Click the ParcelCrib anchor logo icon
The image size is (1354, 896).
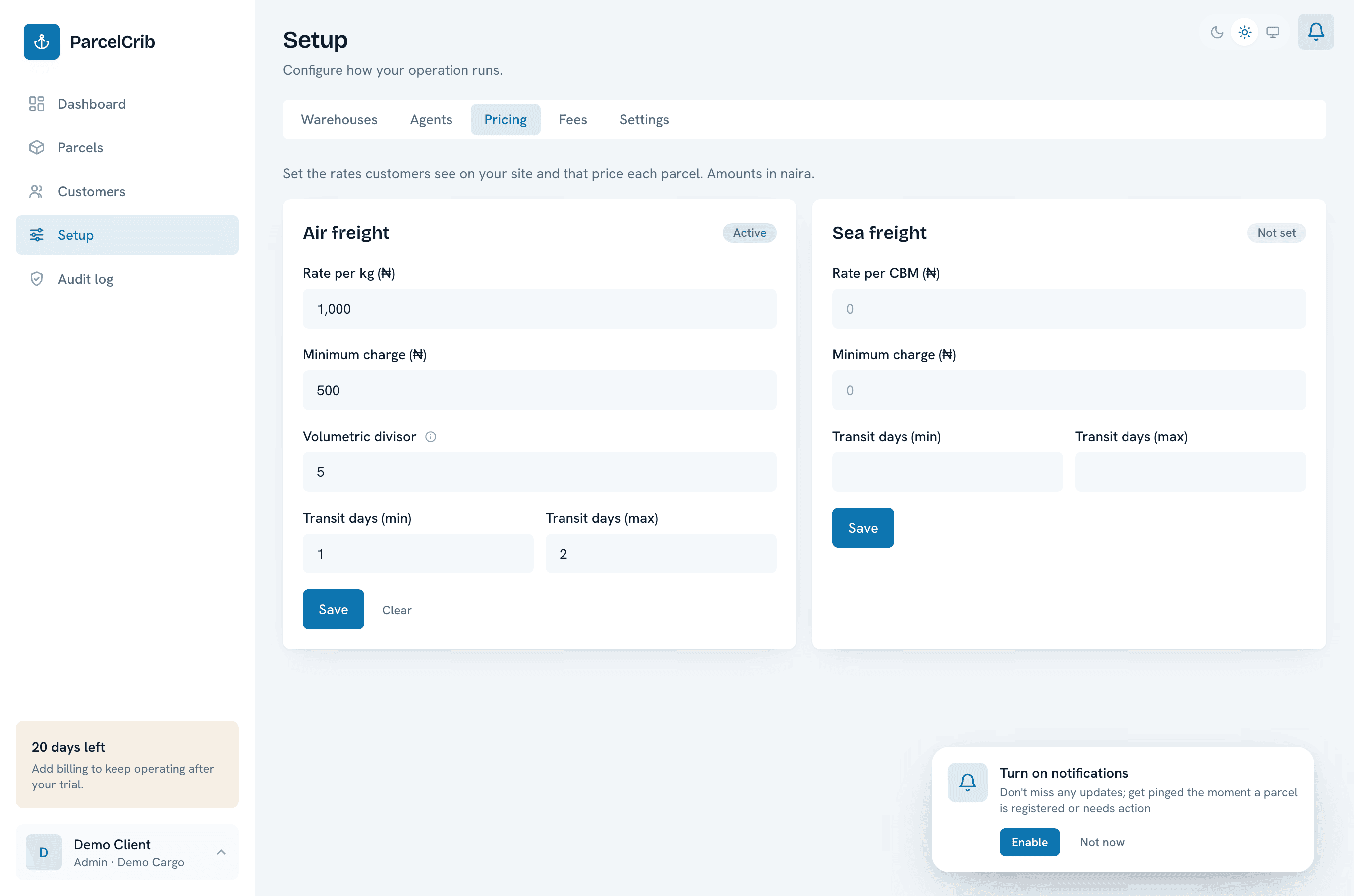[42, 42]
